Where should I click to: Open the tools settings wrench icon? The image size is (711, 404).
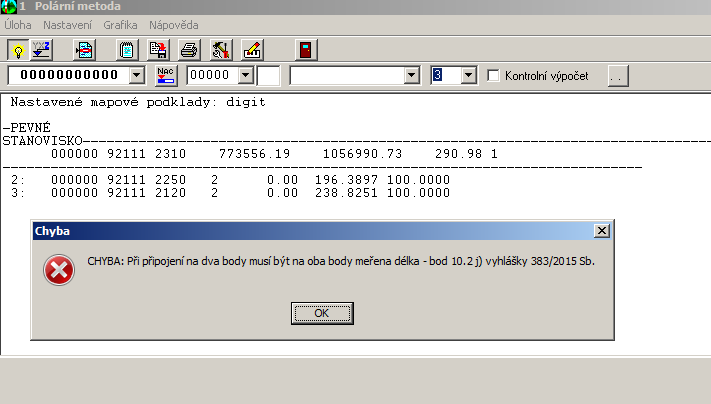tap(221, 49)
